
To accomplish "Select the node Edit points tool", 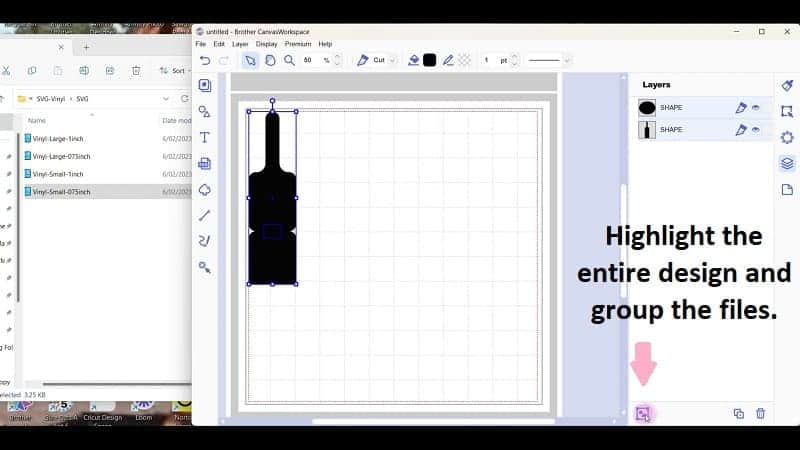I will pos(205,267).
